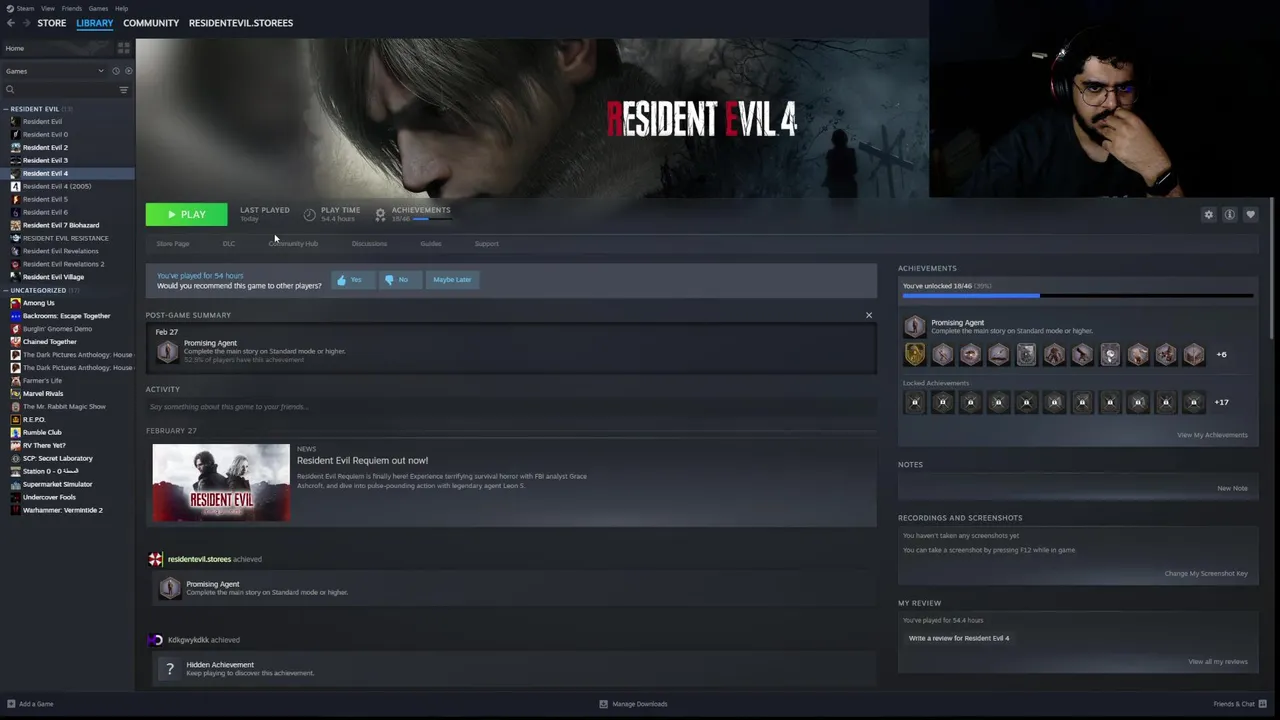Image resolution: width=1280 pixels, height=720 pixels.
Task: Switch library to grid collections view icon
Action: click(x=124, y=47)
